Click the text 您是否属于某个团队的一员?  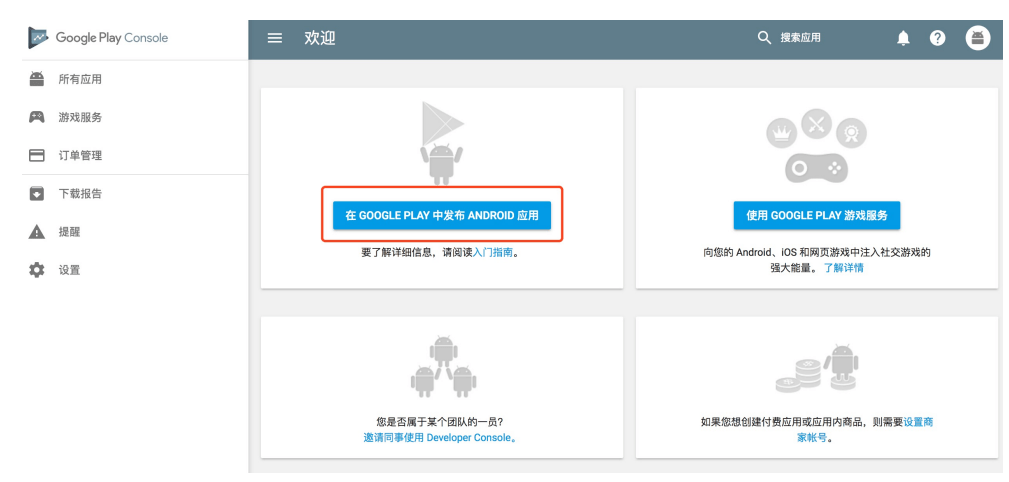(x=440, y=423)
